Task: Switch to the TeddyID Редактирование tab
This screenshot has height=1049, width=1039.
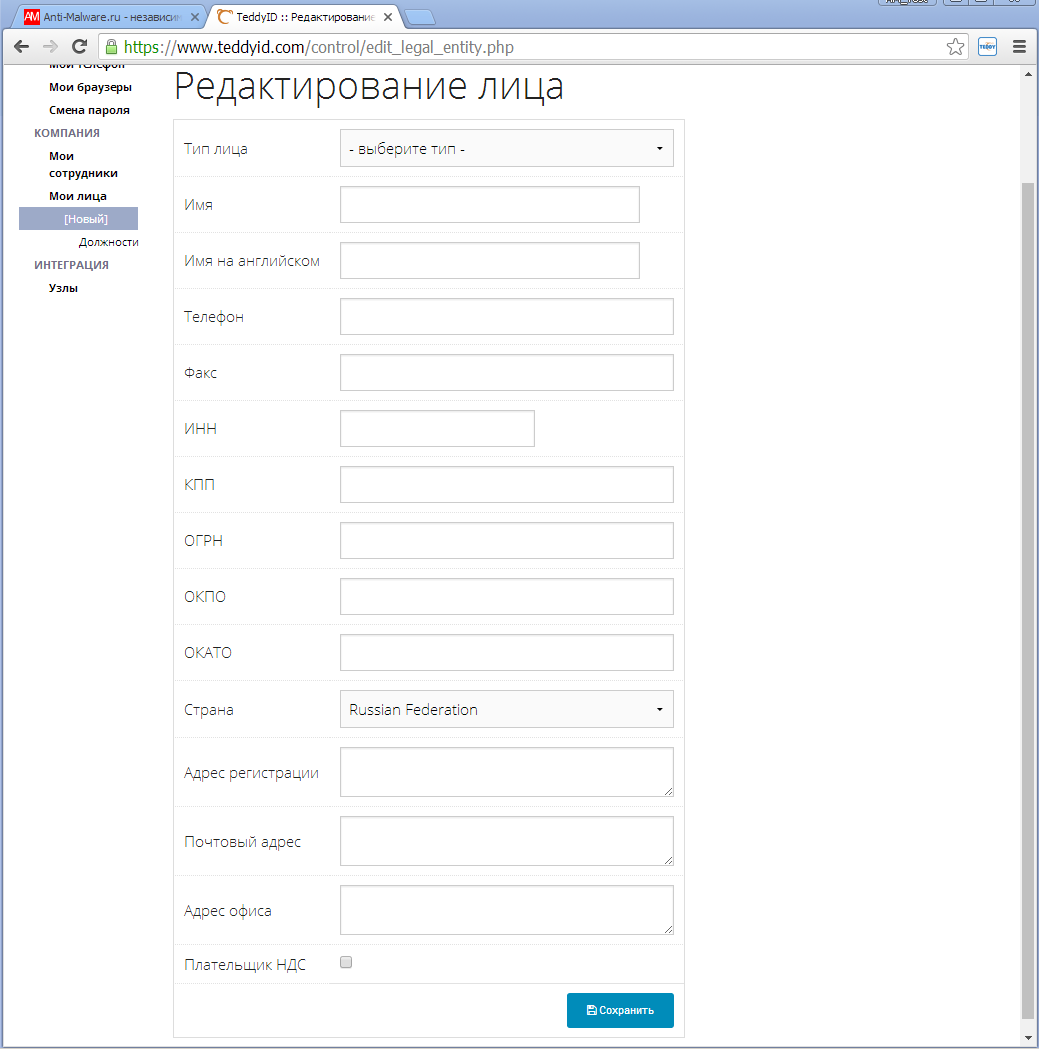Action: (x=304, y=17)
